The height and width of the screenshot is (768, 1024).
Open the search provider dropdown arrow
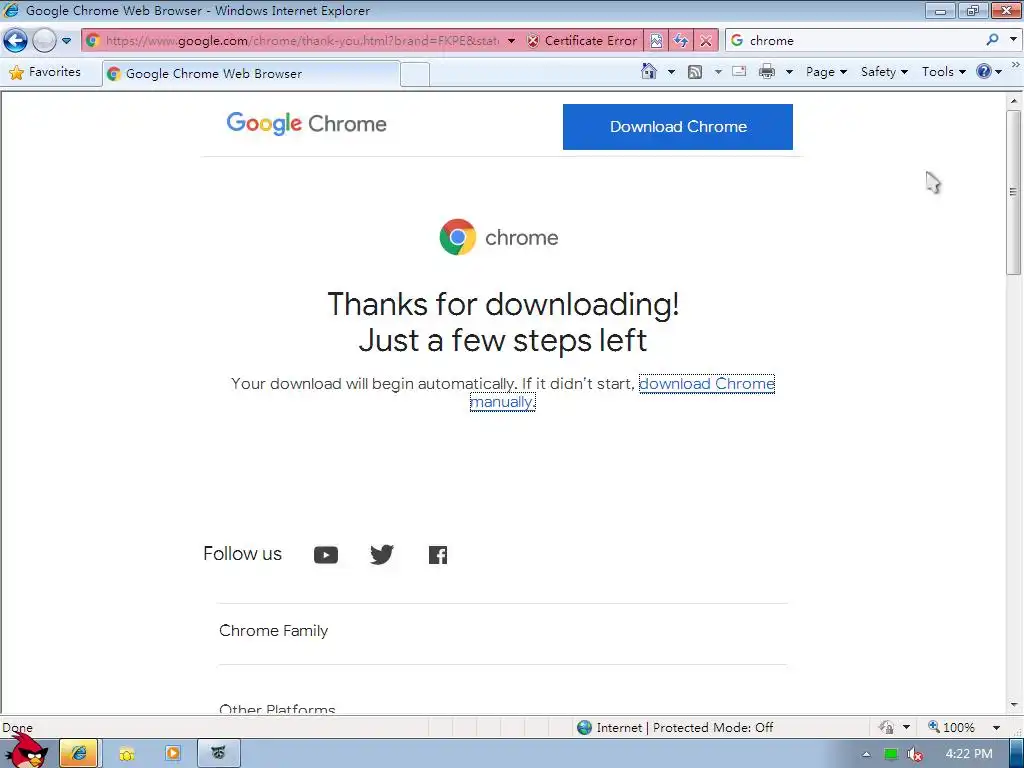(x=1013, y=40)
